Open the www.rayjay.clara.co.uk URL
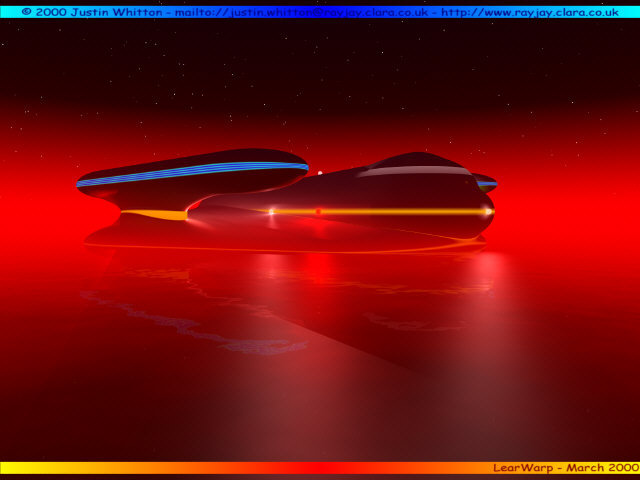 pyautogui.click(x=527, y=11)
